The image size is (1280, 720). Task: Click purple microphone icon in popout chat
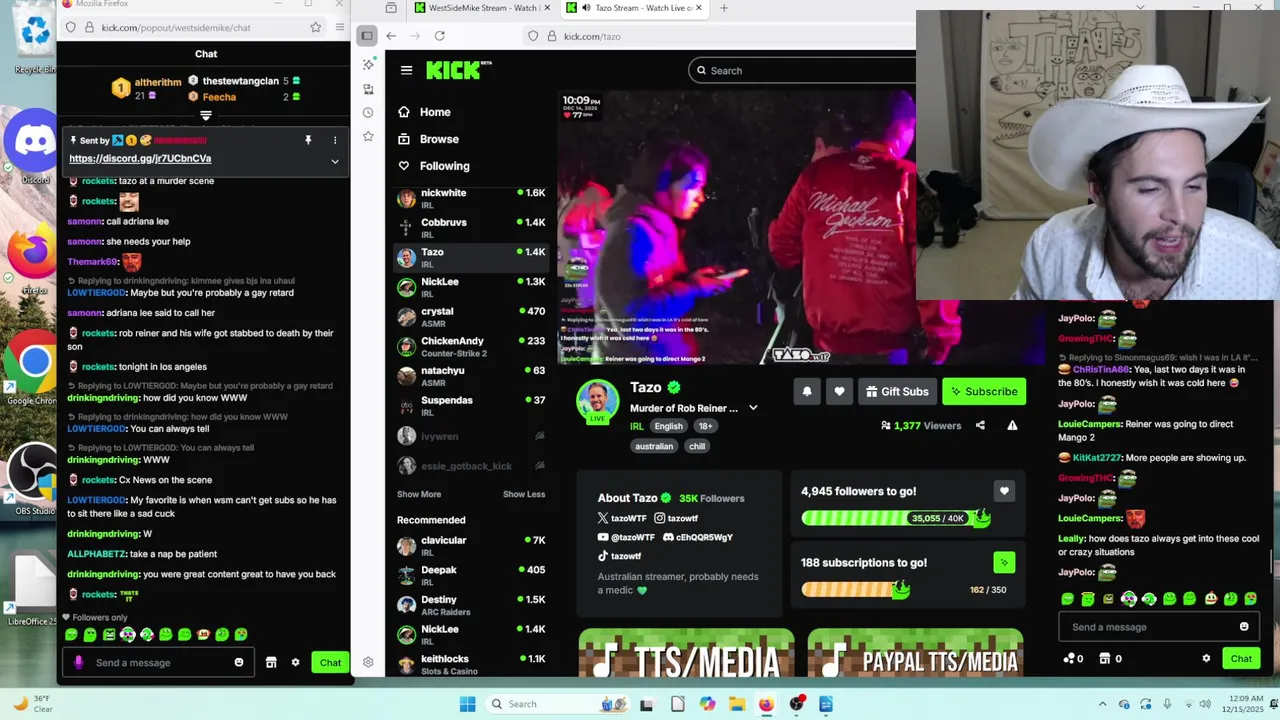pyautogui.click(x=79, y=662)
